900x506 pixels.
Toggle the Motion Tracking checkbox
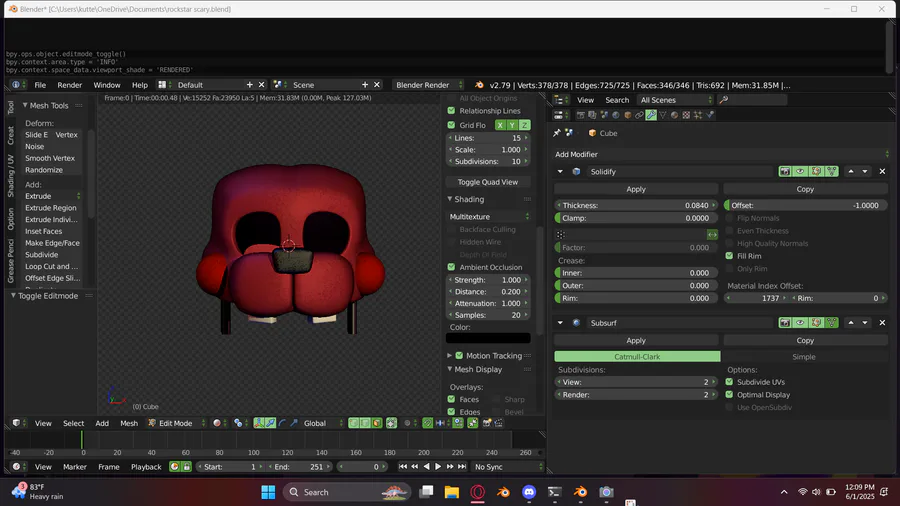coord(459,356)
